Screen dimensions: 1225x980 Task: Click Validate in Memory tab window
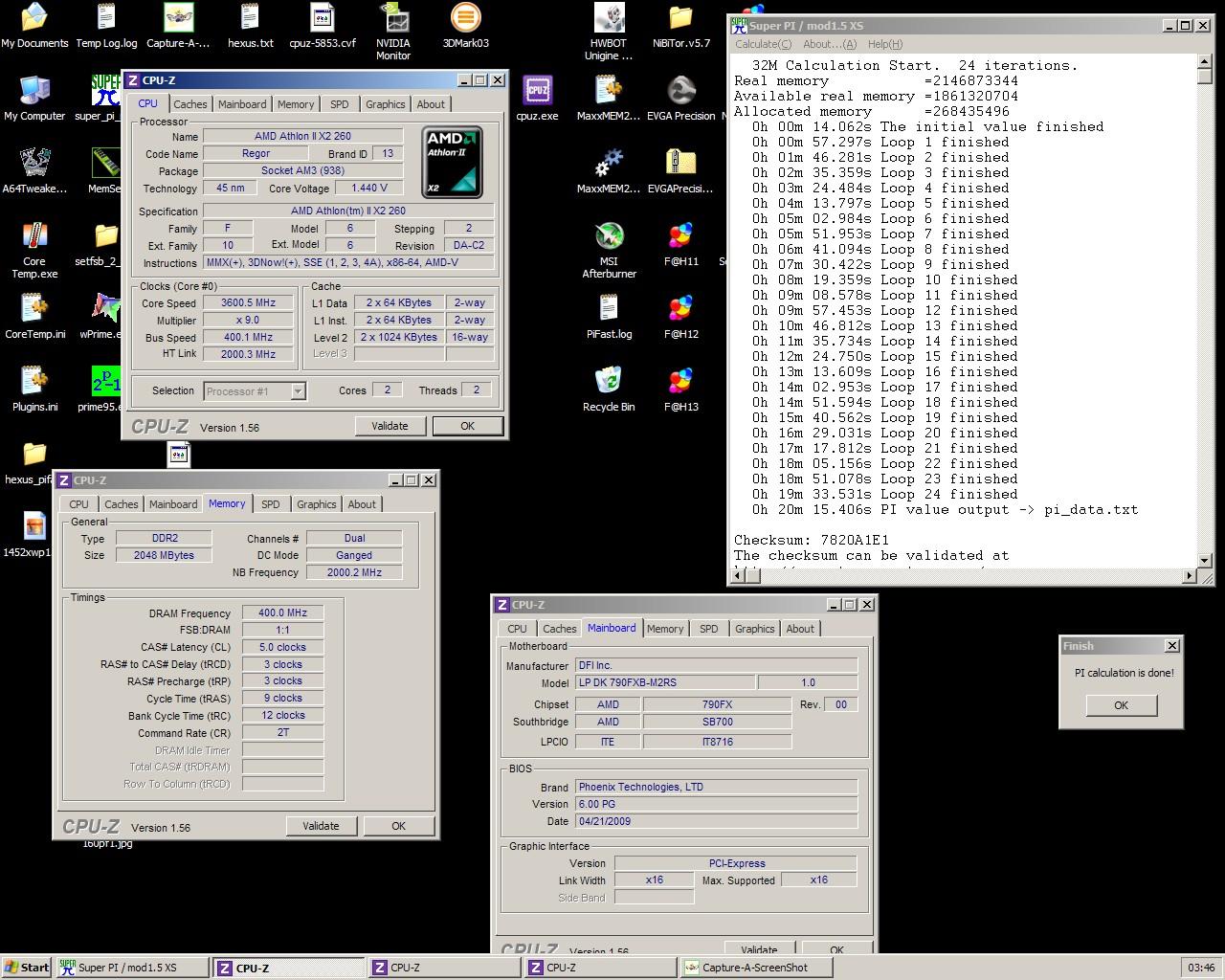pyautogui.click(x=321, y=826)
